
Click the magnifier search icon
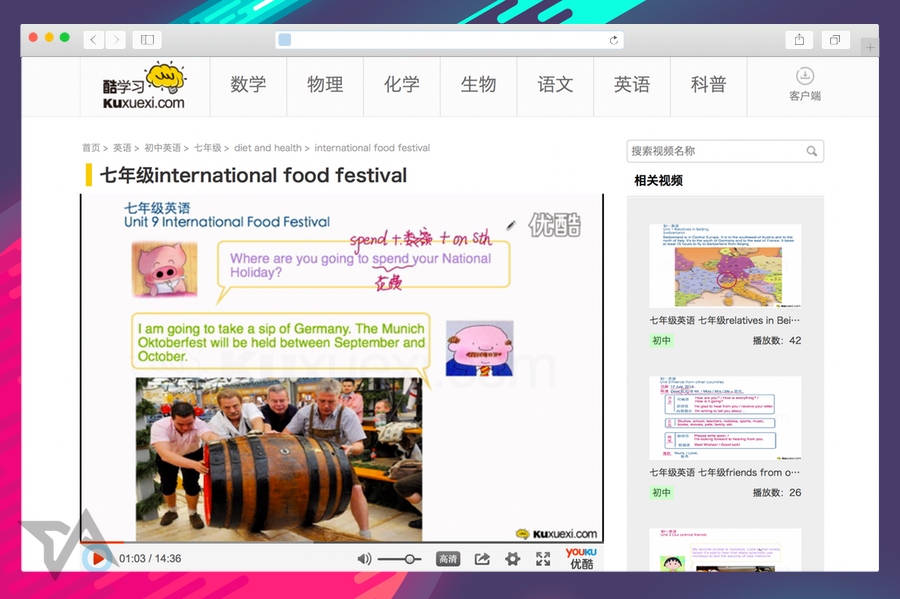[812, 151]
